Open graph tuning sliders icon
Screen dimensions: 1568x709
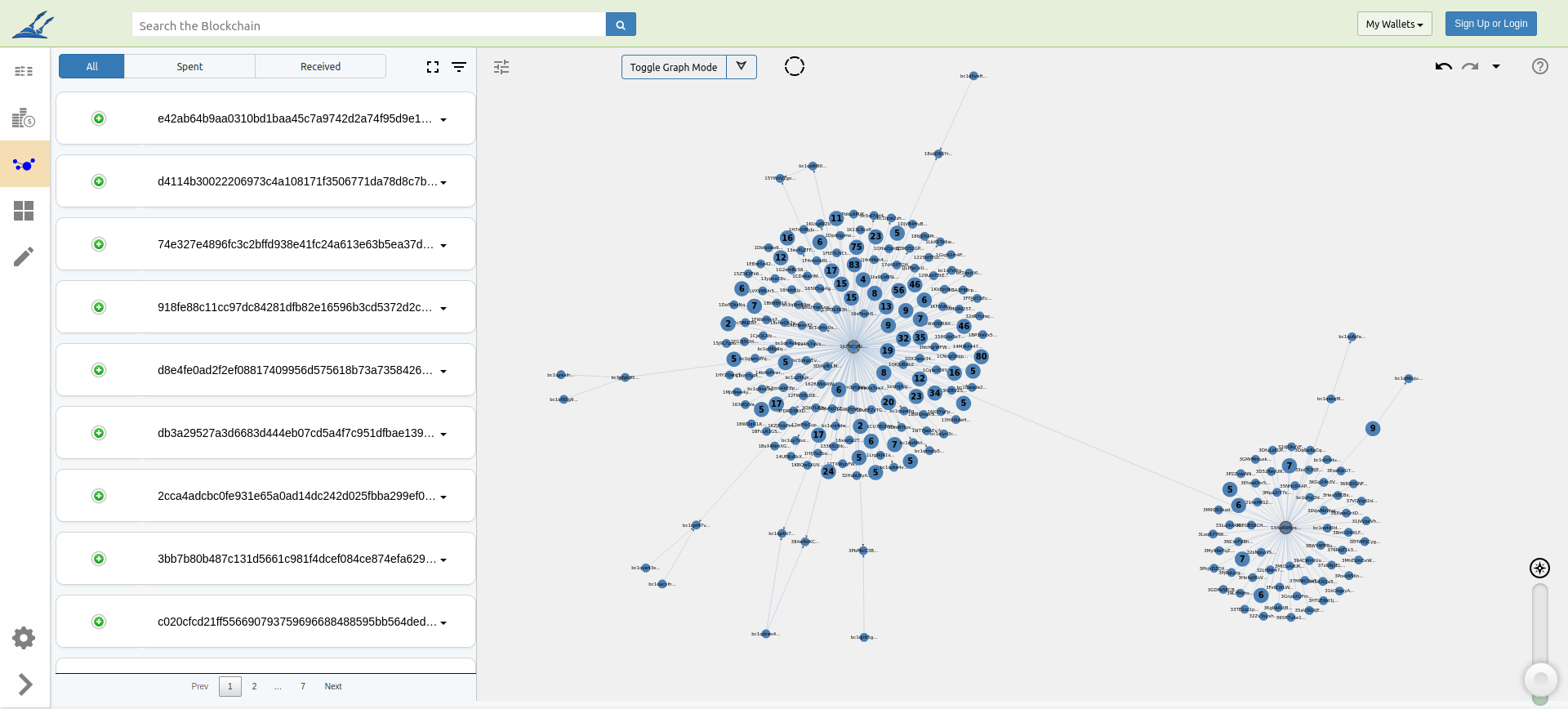point(501,67)
